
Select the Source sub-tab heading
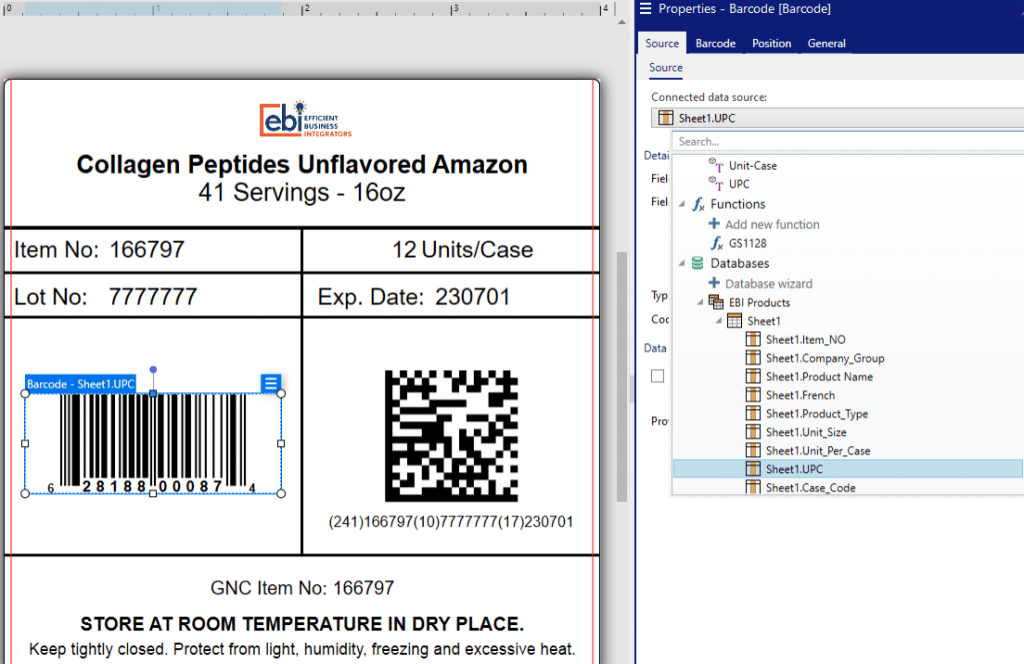point(665,68)
